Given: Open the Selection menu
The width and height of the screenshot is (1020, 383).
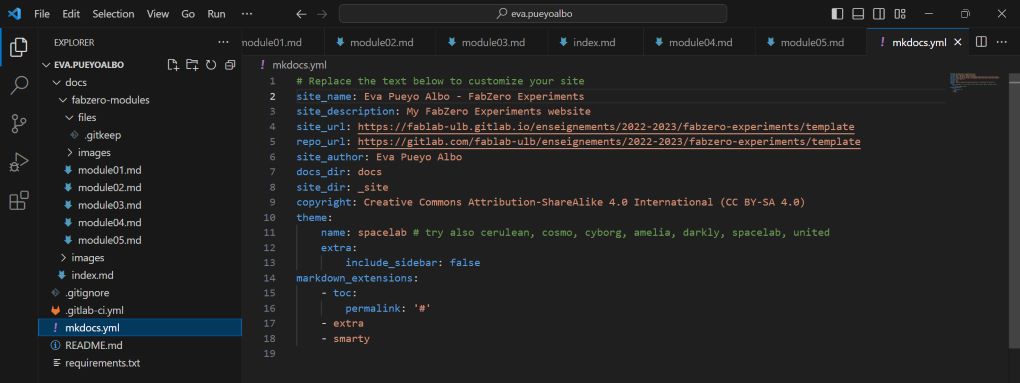Looking at the screenshot, I should click(x=113, y=14).
